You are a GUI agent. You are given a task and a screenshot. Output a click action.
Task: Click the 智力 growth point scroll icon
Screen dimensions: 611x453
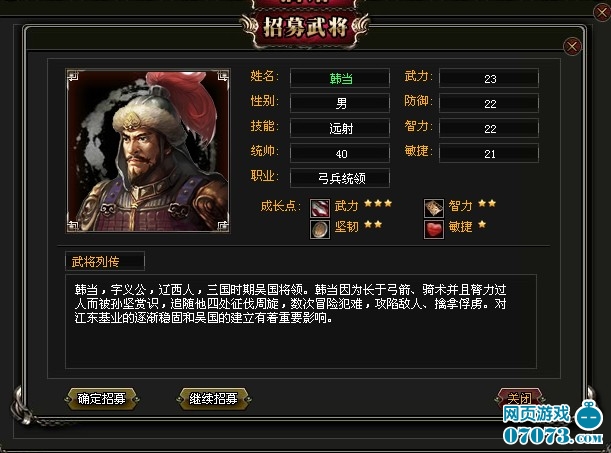point(434,208)
